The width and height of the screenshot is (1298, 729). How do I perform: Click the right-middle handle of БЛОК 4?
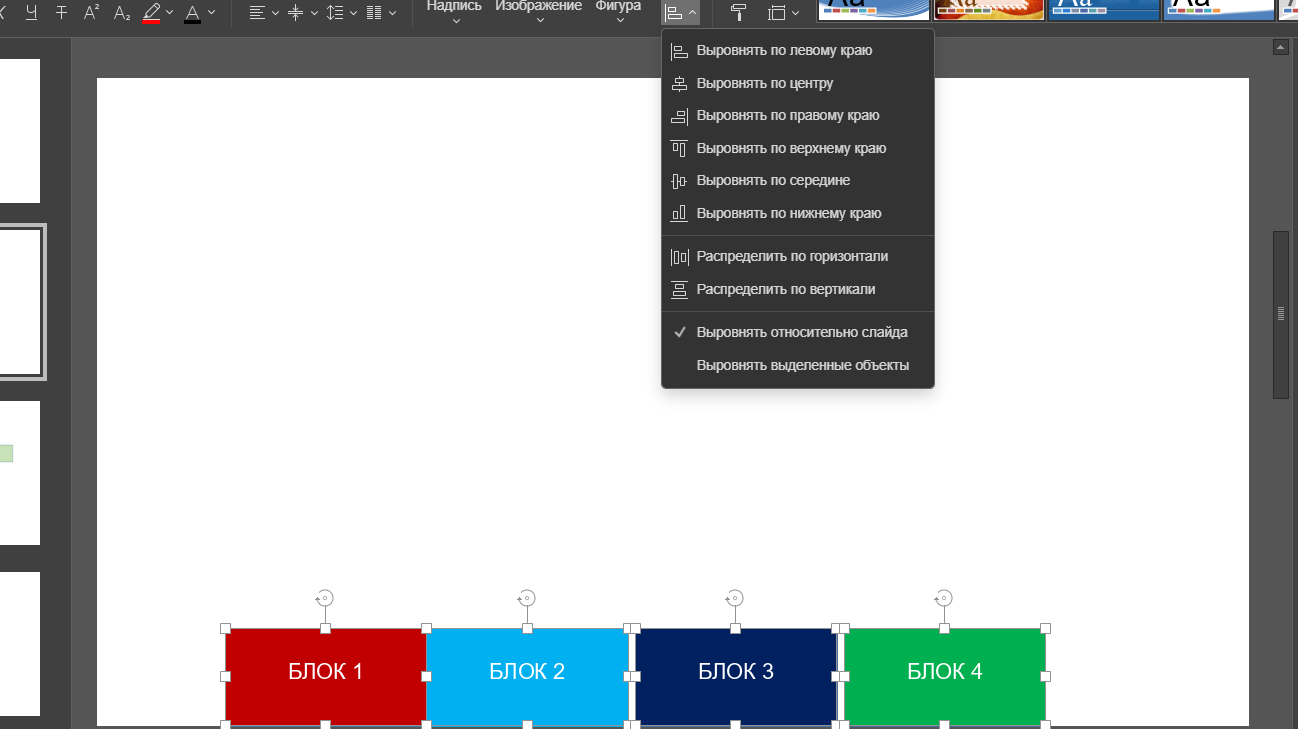pyautogui.click(x=1046, y=677)
